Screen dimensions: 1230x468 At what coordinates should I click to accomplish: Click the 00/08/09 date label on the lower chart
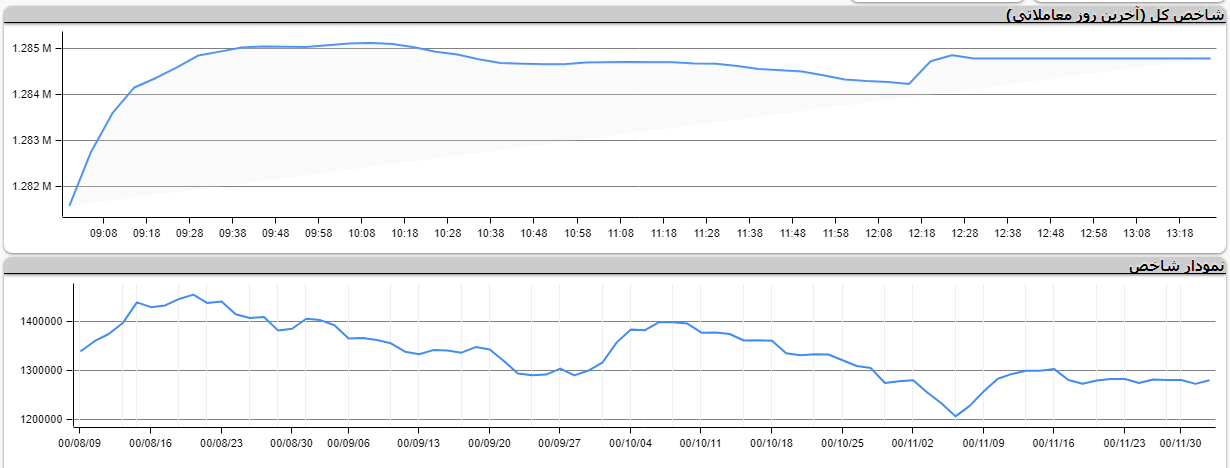80,442
